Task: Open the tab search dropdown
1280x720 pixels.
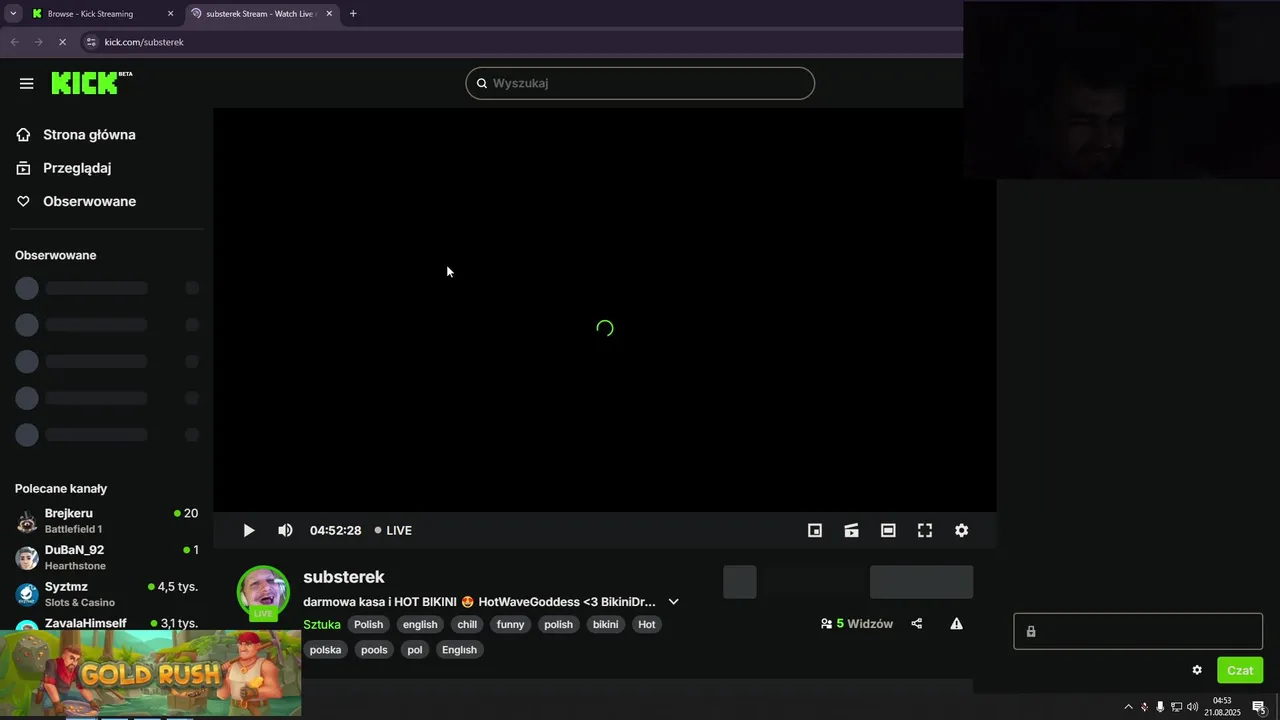Action: 13,14
